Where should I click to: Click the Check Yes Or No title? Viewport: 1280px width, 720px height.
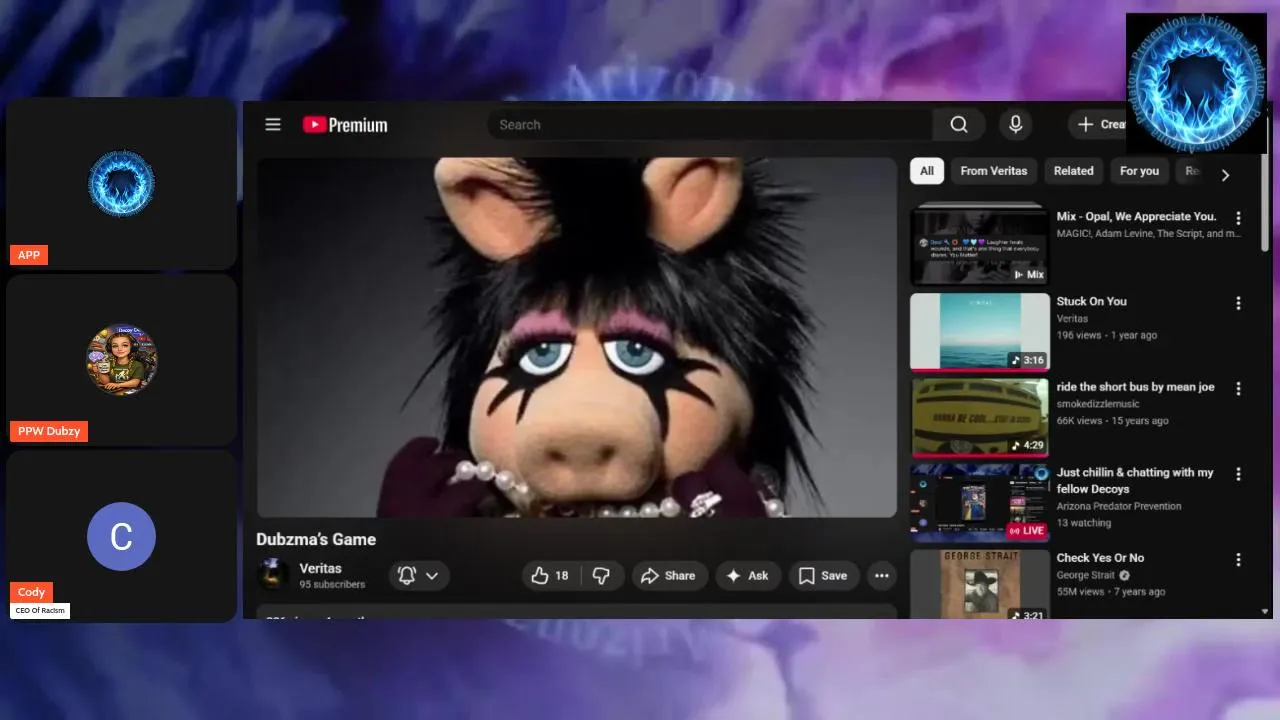pos(1101,558)
